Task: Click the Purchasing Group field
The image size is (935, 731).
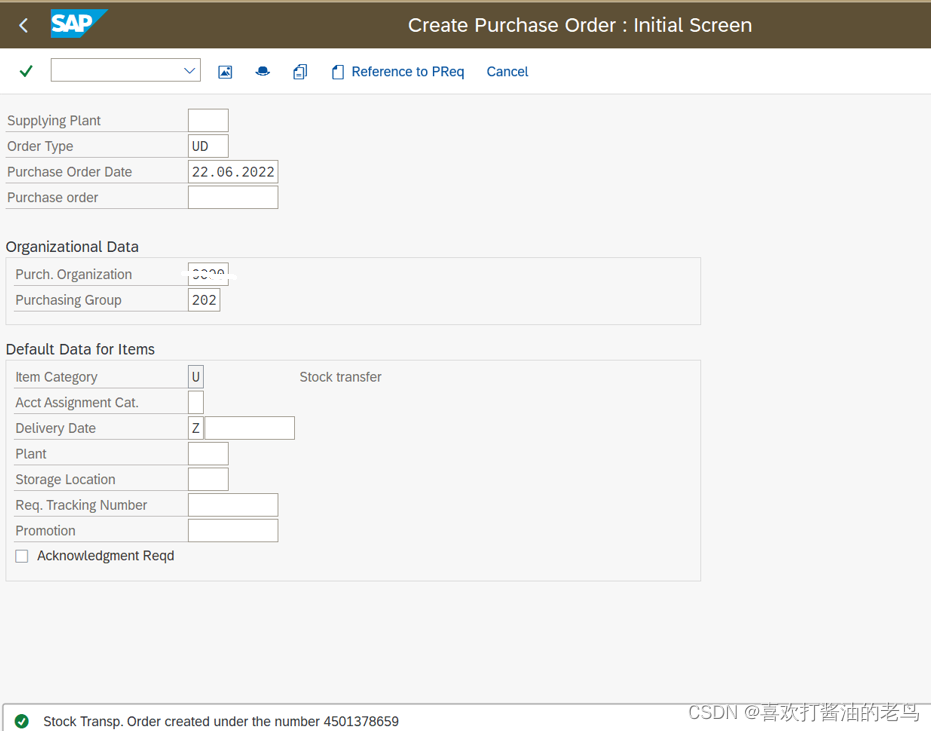Action: 204,300
